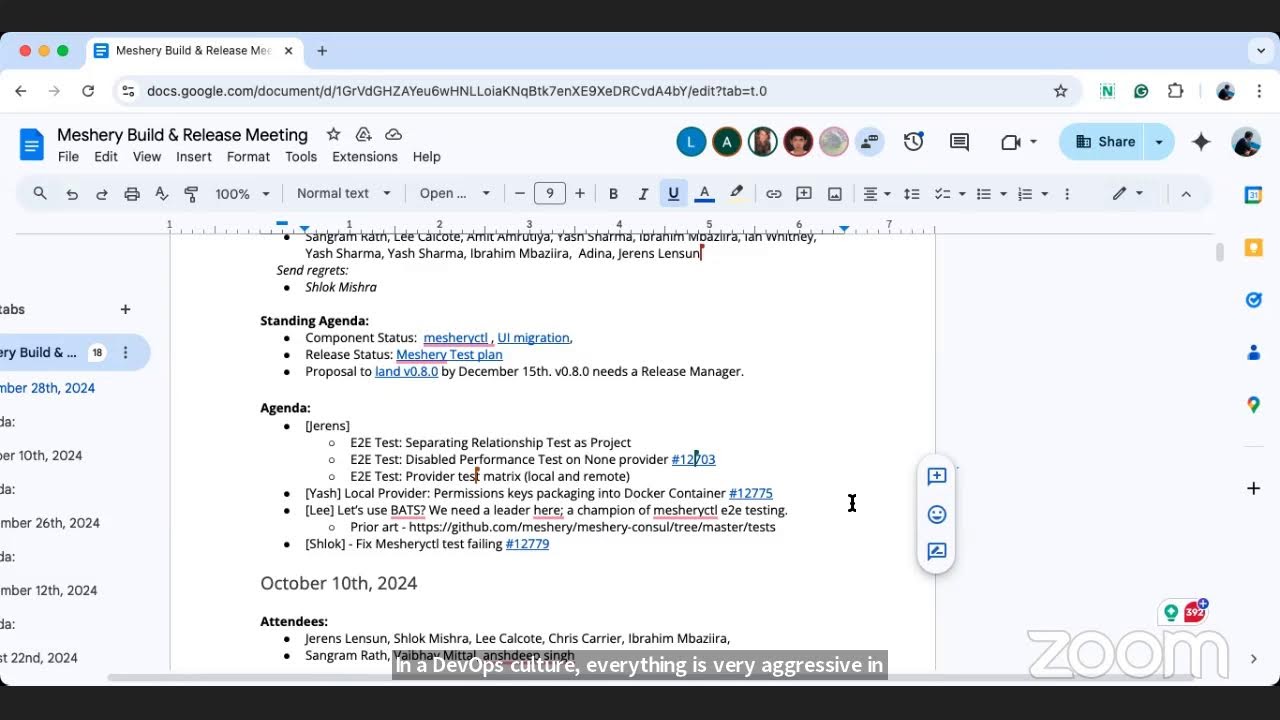Open the Format menu
The height and width of the screenshot is (720, 1280).
click(x=248, y=157)
